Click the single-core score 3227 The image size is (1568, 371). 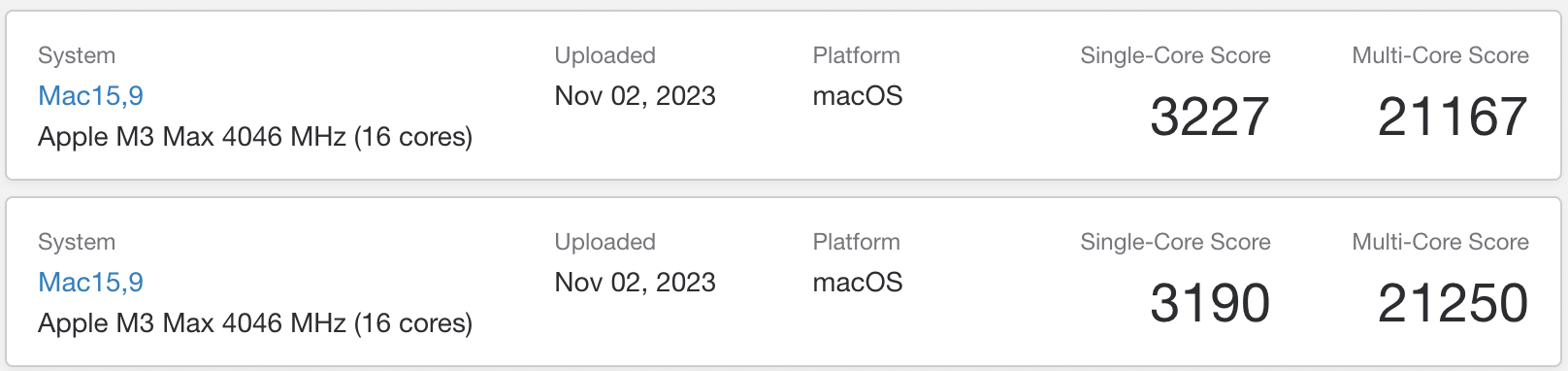1210,117
